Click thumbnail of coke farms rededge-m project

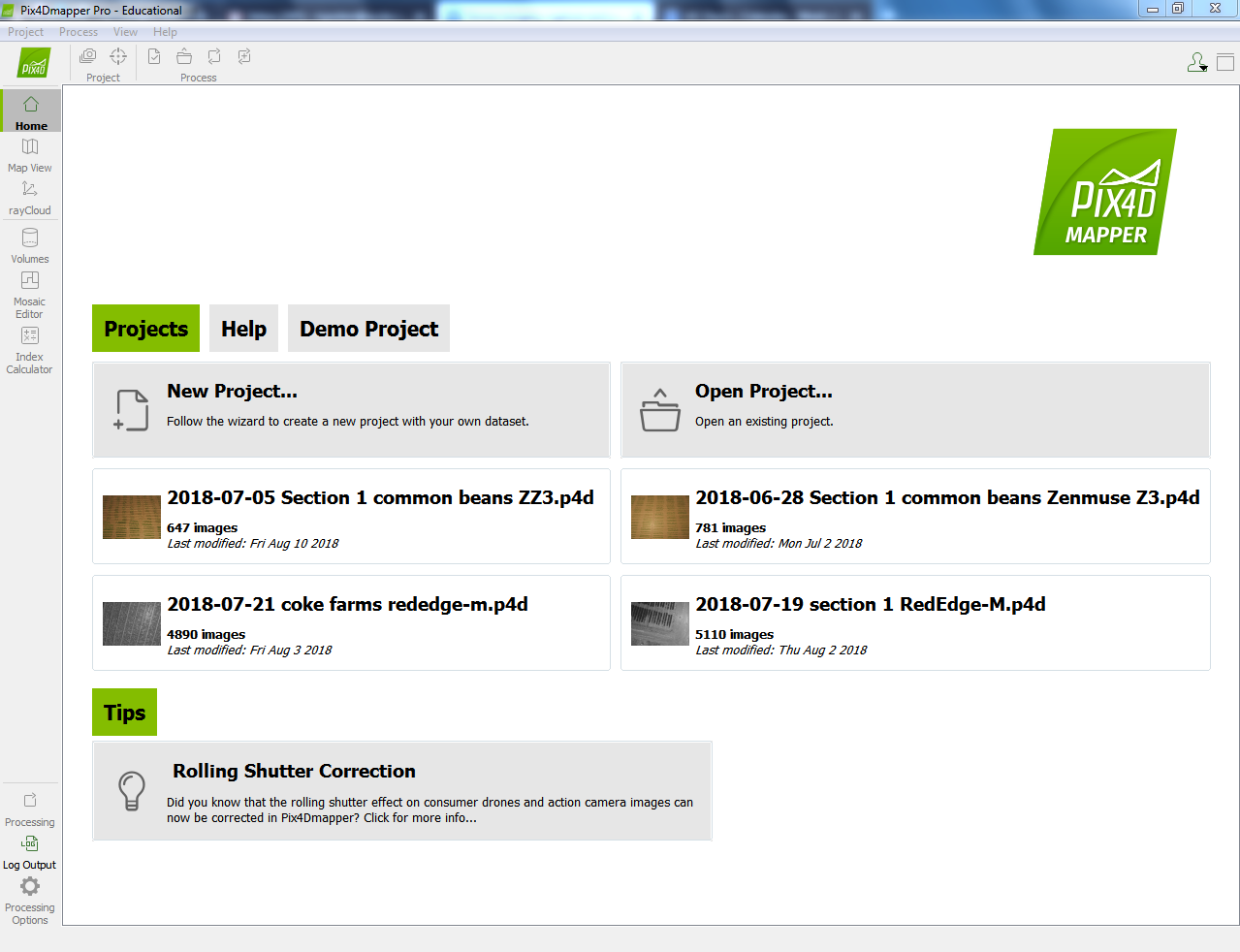[132, 624]
